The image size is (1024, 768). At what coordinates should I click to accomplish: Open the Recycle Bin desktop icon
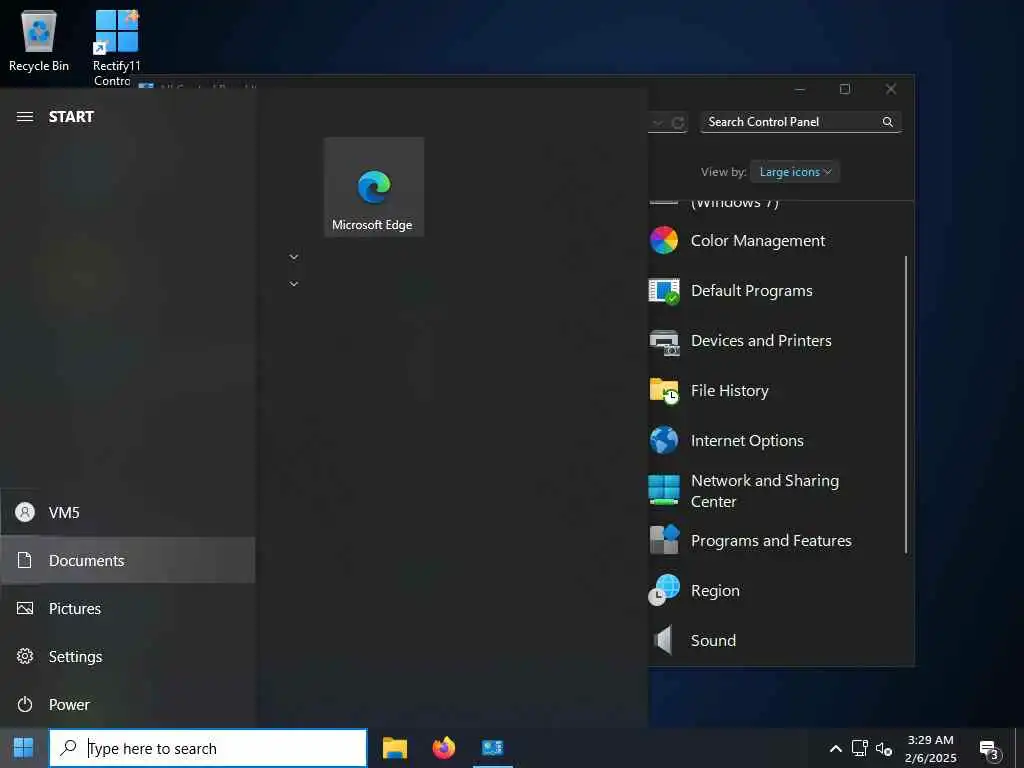[x=39, y=40]
